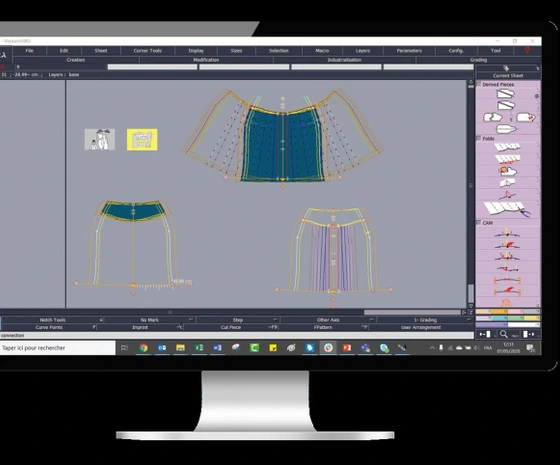Open the Other Axis dropdown
The image size is (560, 465).
click(328, 320)
